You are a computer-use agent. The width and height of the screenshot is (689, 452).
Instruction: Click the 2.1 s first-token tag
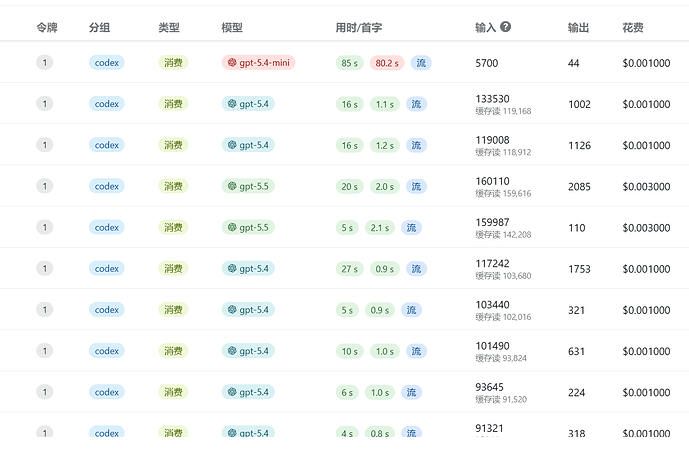point(380,228)
